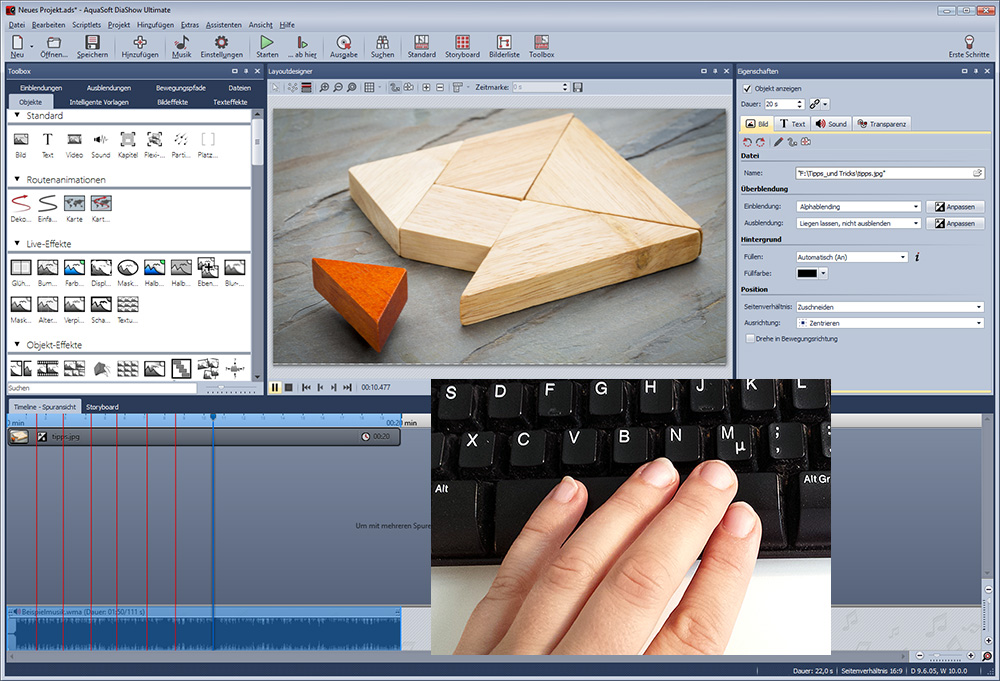Screen dimensions: 1000x681
Task: Enable Drehe in Bewegungsrichtung checkbox
Action: point(750,339)
